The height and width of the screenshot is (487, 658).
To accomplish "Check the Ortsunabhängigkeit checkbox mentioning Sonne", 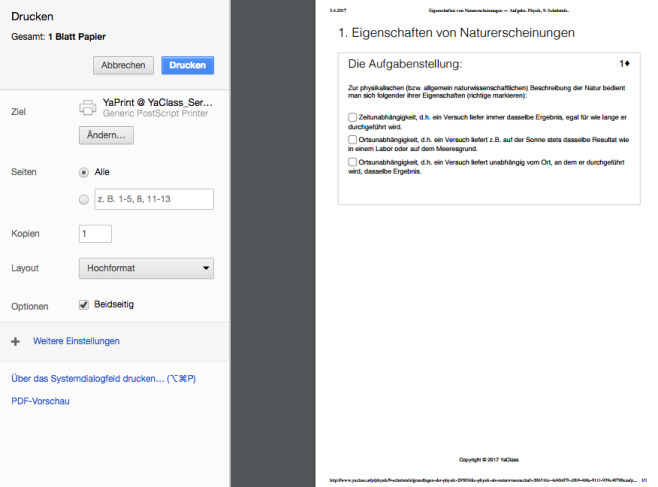I will click(352, 140).
